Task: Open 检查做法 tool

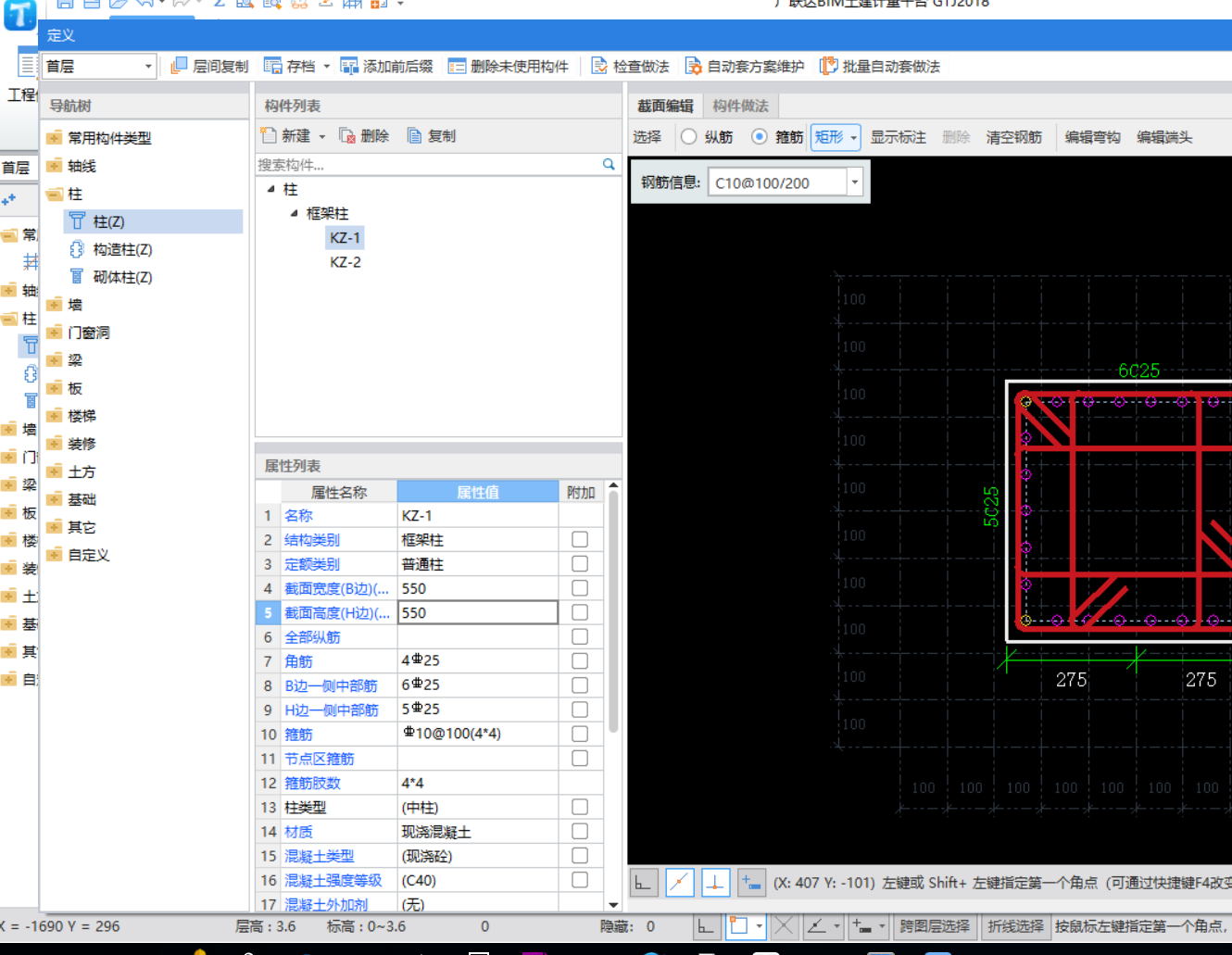Action: click(x=630, y=66)
